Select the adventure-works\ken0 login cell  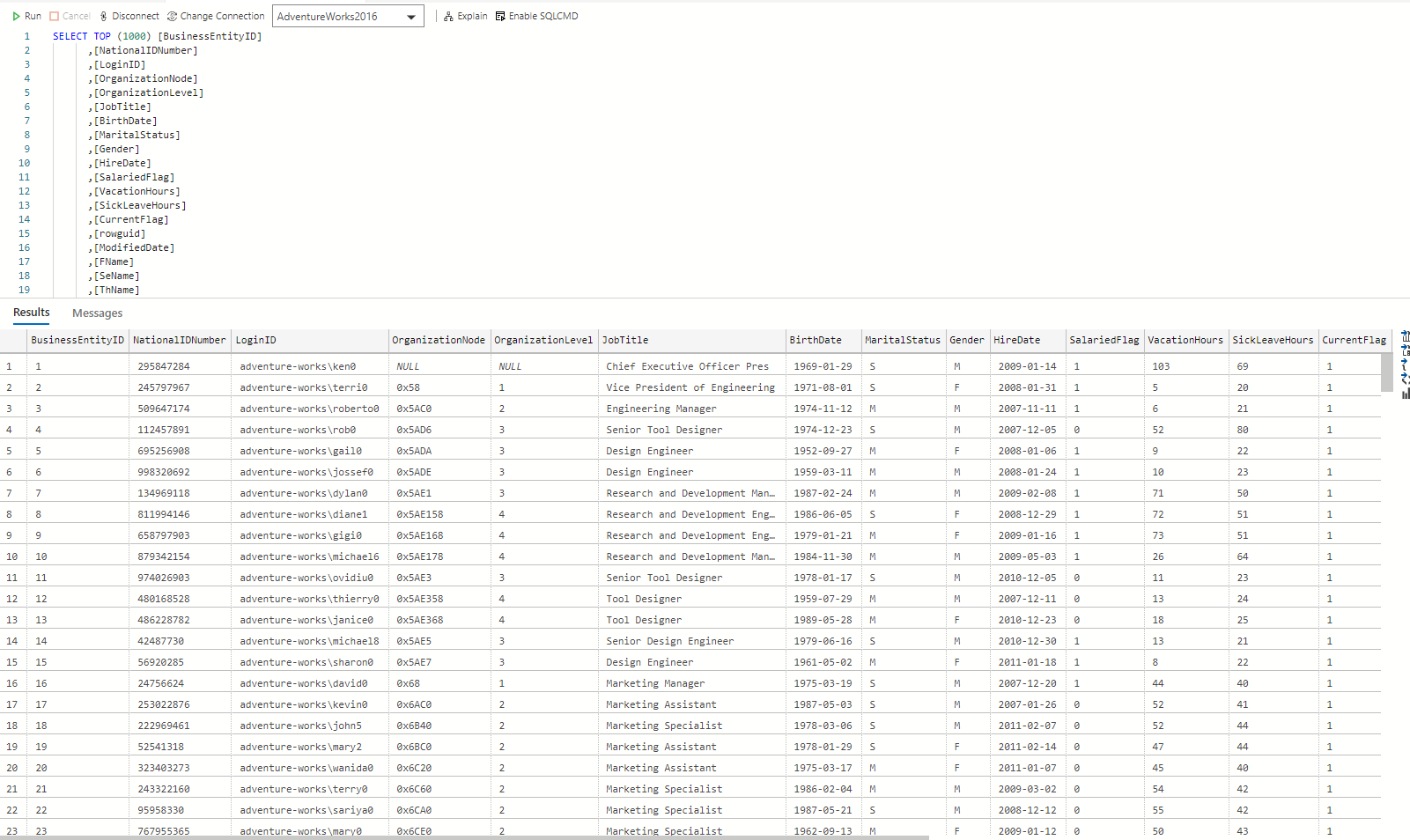pyautogui.click(x=310, y=366)
